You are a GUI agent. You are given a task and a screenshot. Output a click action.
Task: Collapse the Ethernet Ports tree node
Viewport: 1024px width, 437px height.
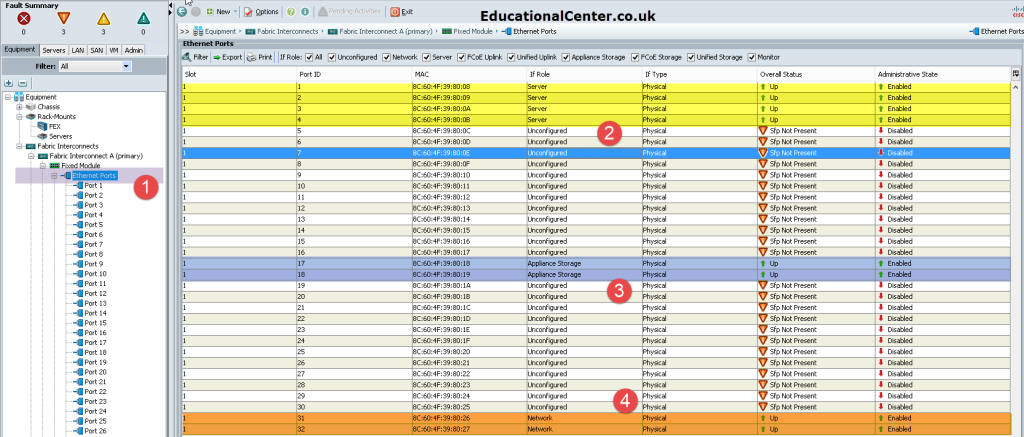pyautogui.click(x=54, y=176)
